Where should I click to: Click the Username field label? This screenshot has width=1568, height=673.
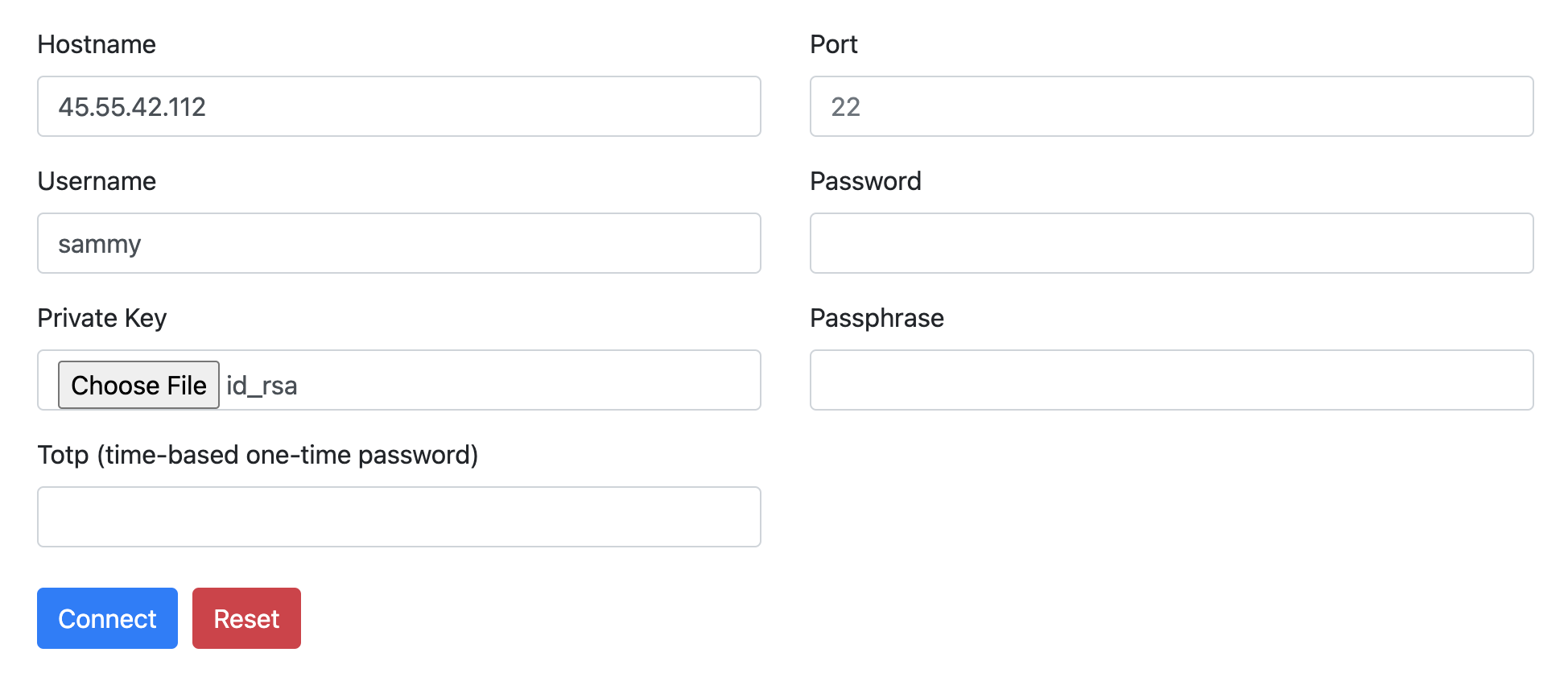pos(96,182)
